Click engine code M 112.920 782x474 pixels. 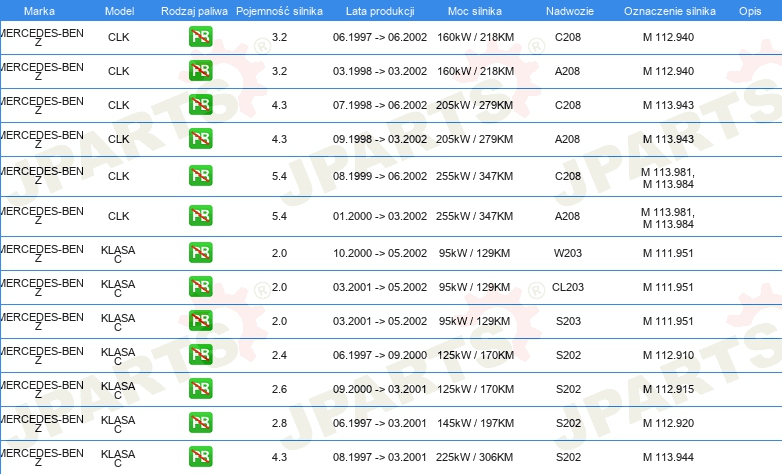(668, 423)
